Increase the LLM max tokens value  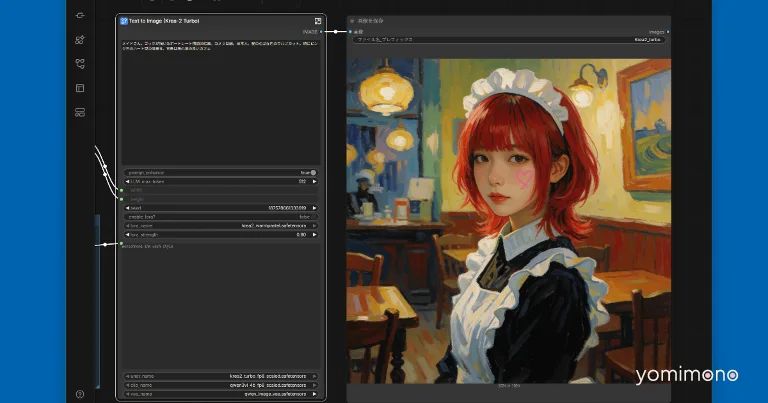pyautogui.click(x=314, y=182)
